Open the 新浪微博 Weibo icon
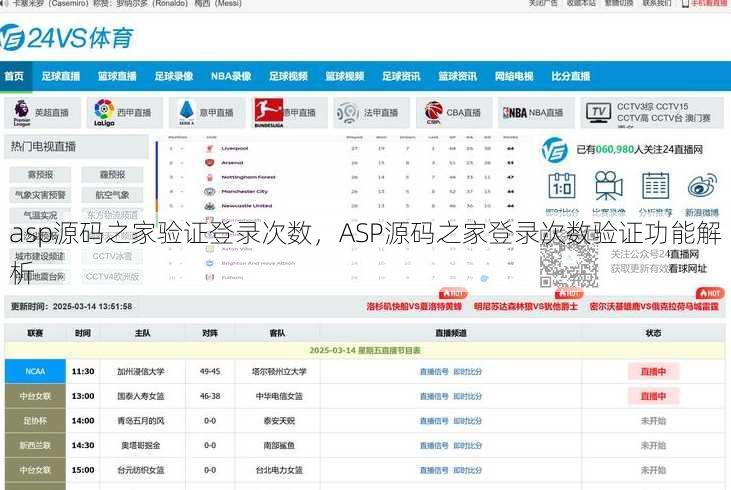 [702, 186]
